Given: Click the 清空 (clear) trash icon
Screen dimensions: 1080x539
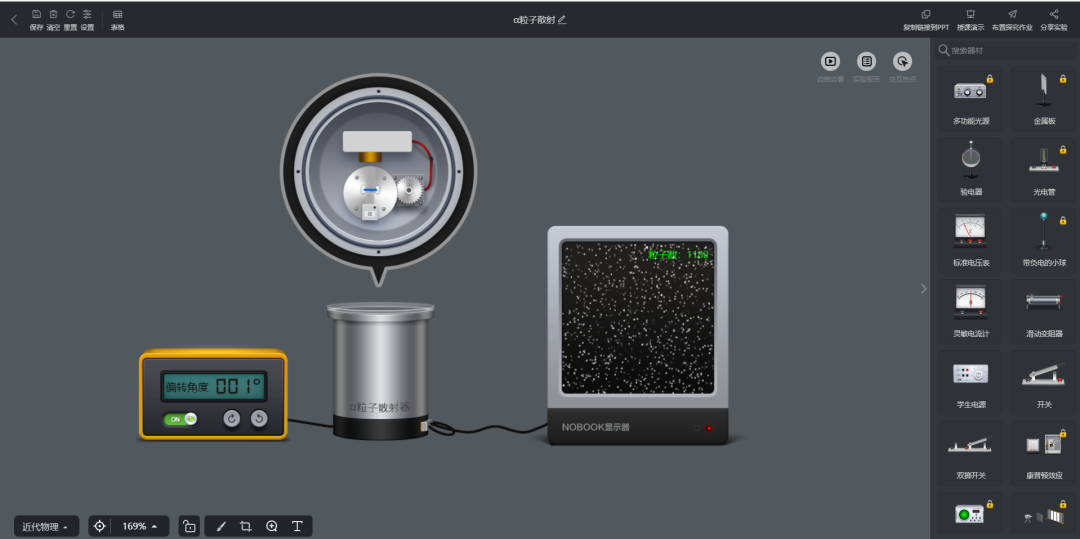Looking at the screenshot, I should click(53, 15).
